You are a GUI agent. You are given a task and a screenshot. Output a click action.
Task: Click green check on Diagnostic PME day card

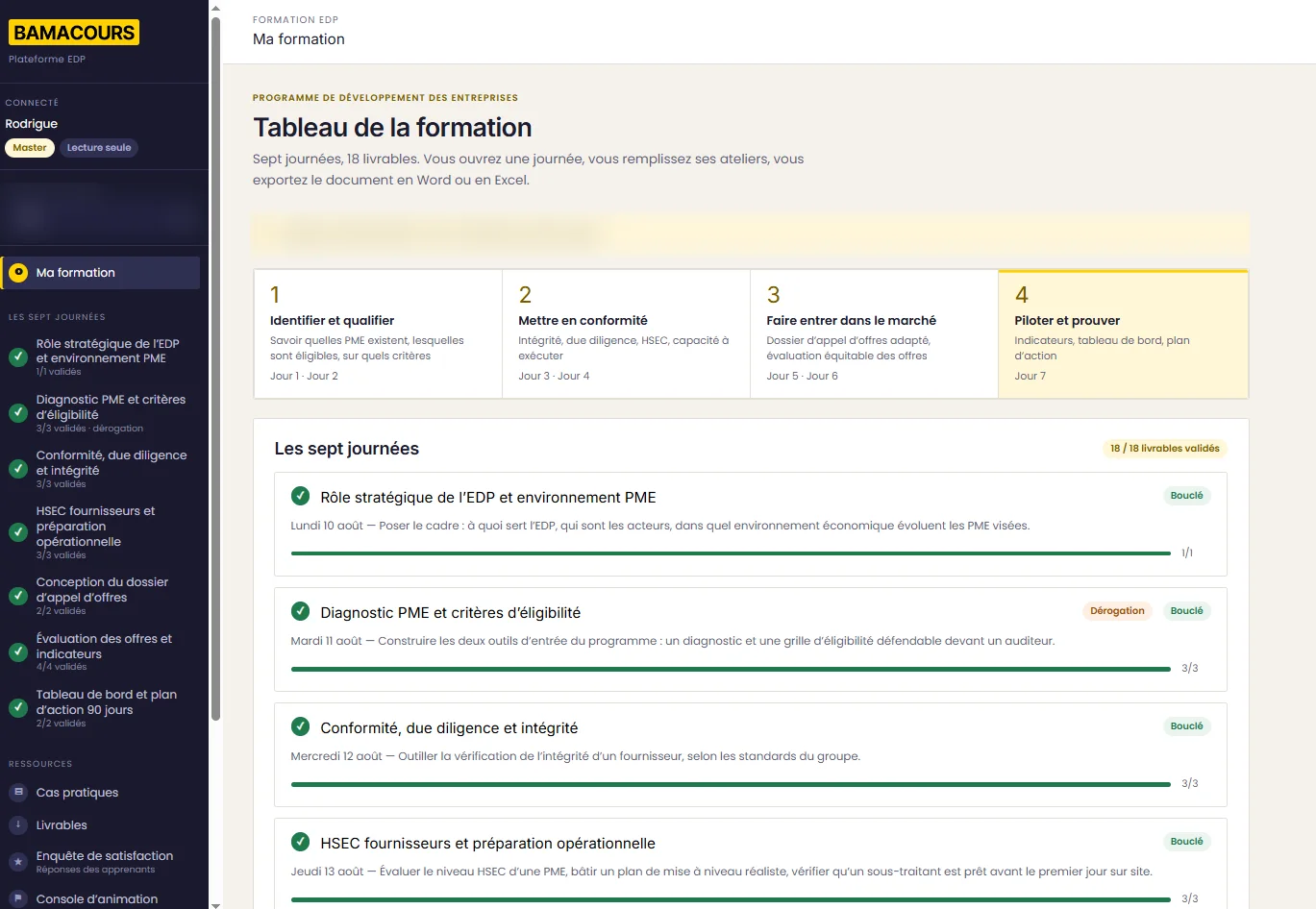[x=300, y=612]
